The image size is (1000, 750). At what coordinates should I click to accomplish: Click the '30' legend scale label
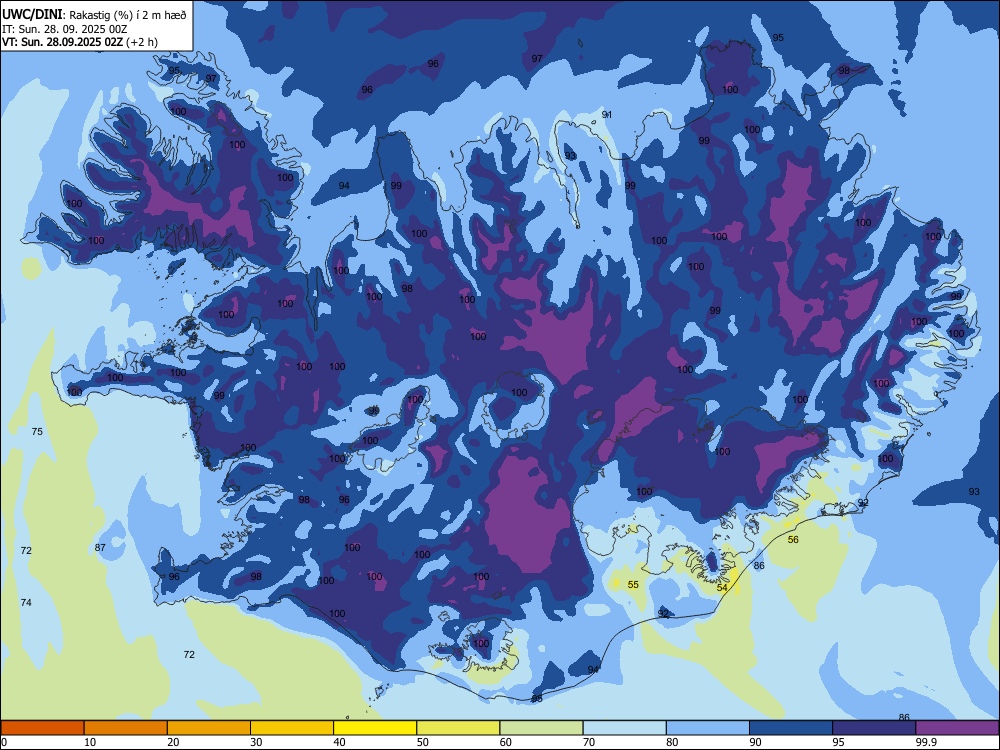pos(256,742)
